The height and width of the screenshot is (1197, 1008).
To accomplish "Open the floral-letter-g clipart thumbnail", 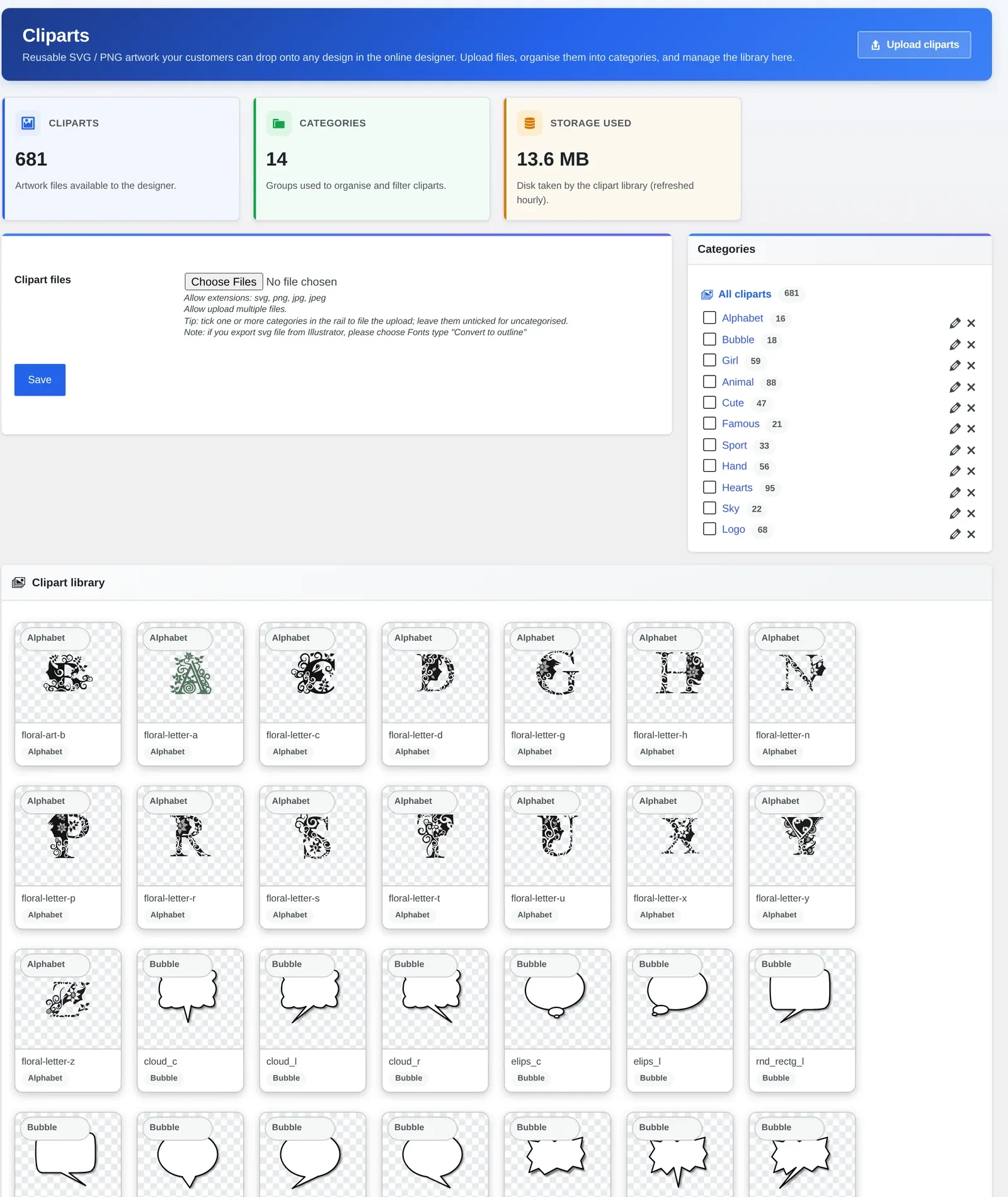I will [558, 673].
